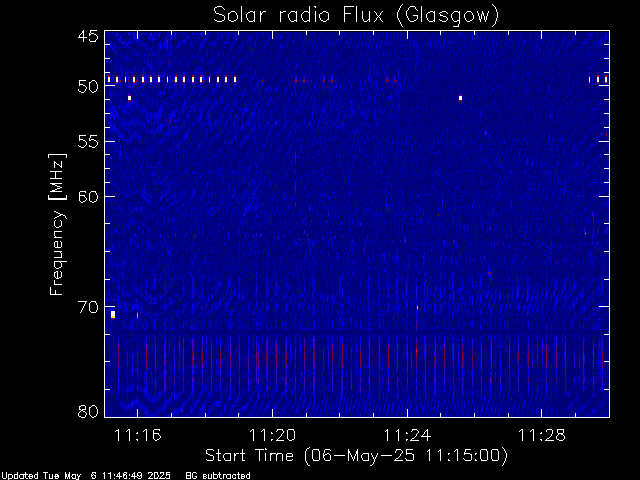Click the 70 frequency tick label

tap(88, 307)
